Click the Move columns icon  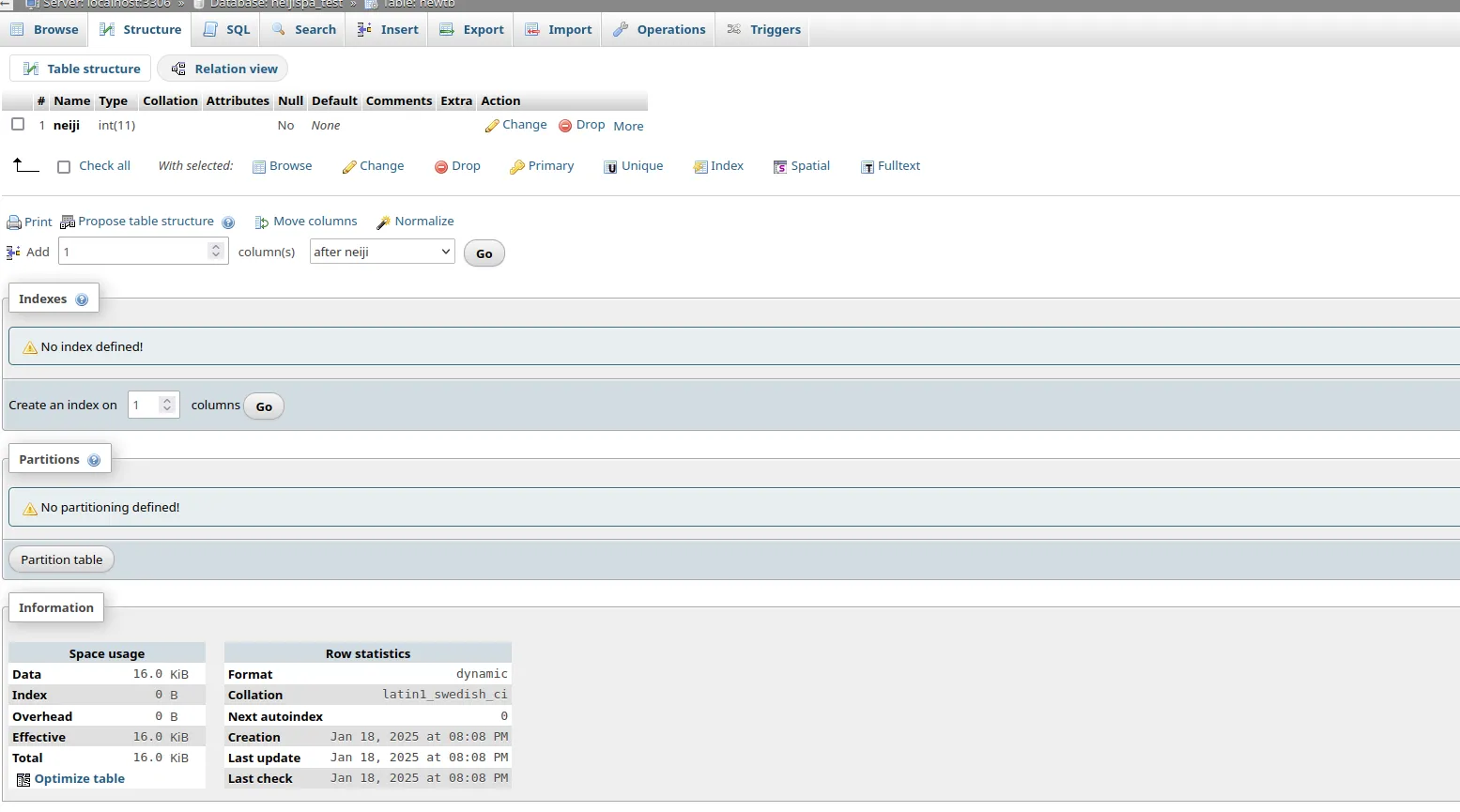click(x=262, y=222)
